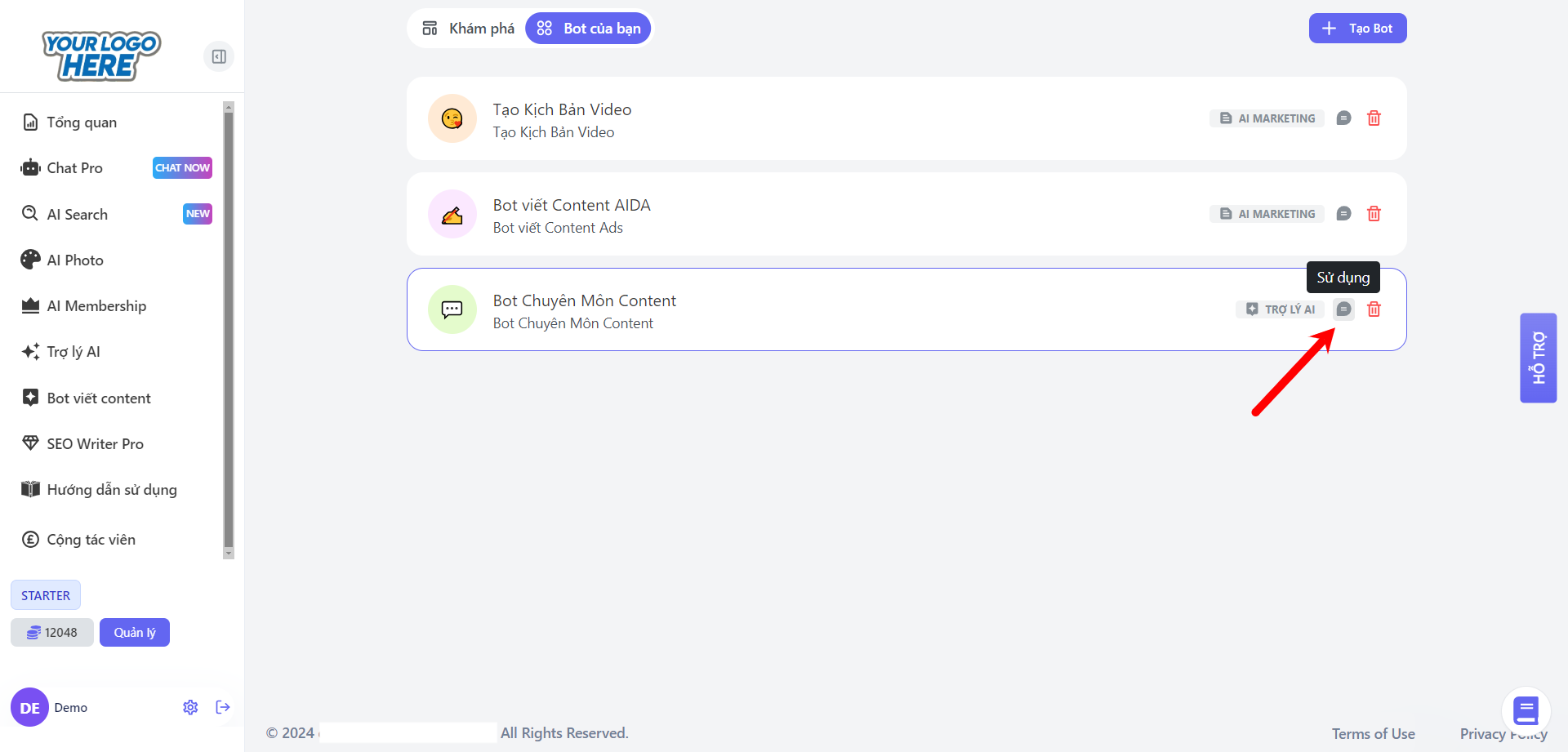Click the 12048 credits balance badge
1568x752 pixels.
52,633
